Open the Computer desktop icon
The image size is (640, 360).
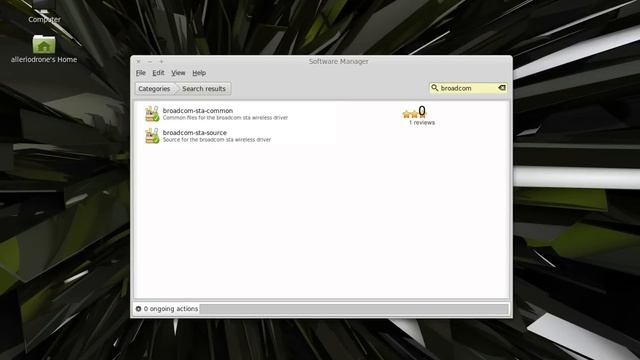click(x=44, y=12)
